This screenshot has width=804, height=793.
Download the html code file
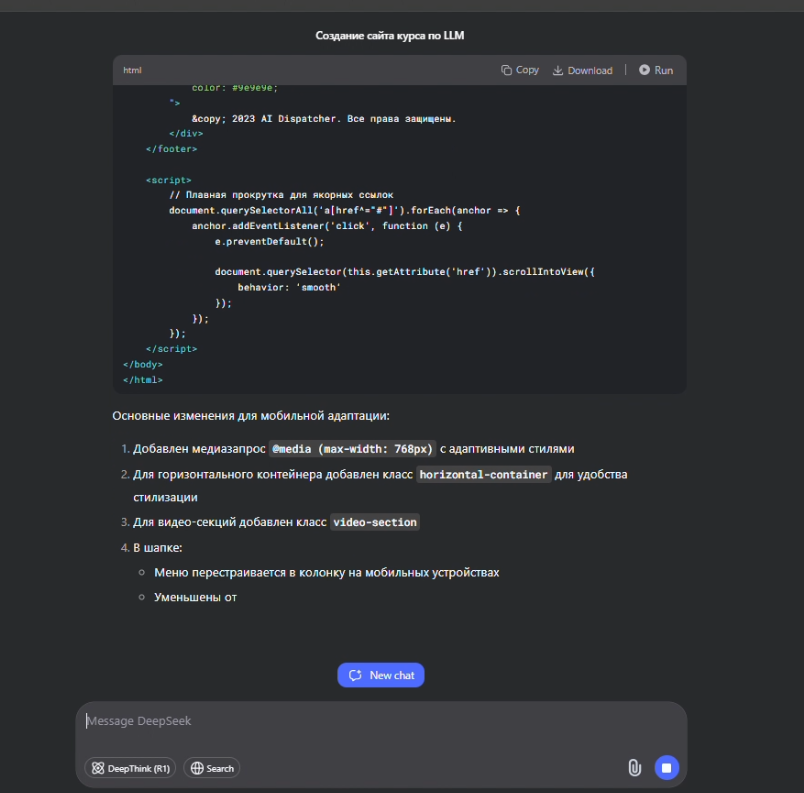582,70
